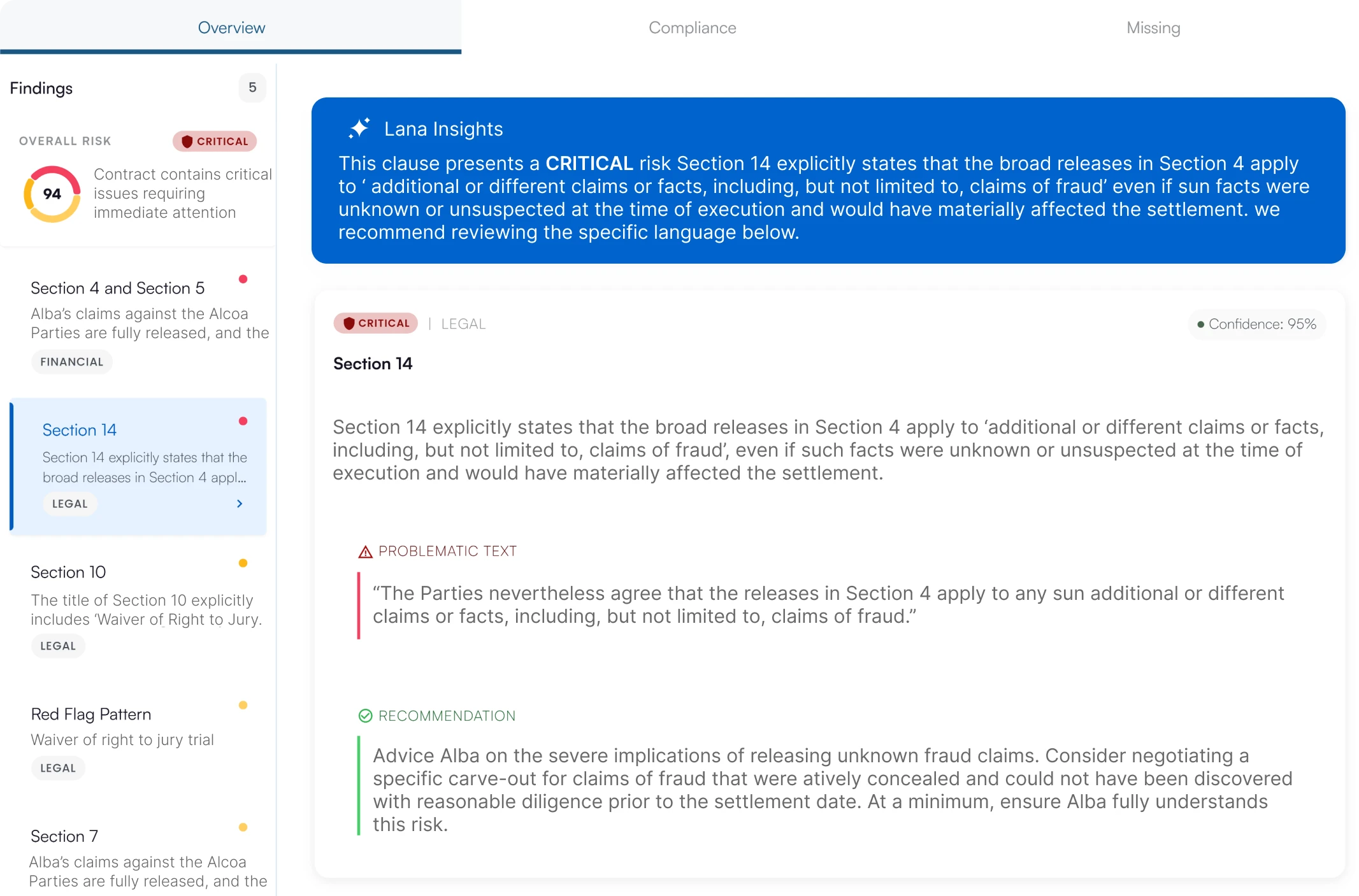This screenshot has height=896, width=1359.
Task: Click the LEGAL tag on Section 10 finding
Action: 58,645
